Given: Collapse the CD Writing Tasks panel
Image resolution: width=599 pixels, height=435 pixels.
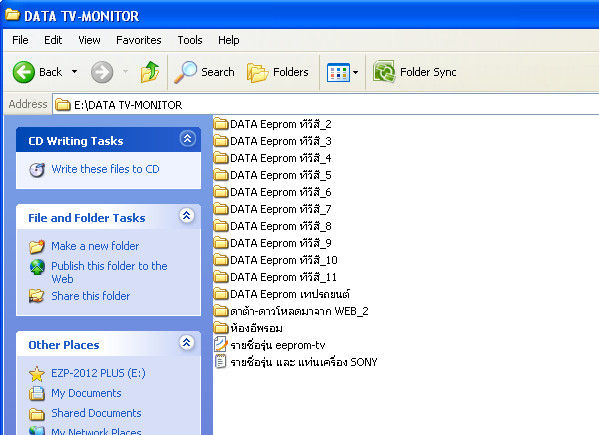Looking at the screenshot, I should [x=187, y=139].
